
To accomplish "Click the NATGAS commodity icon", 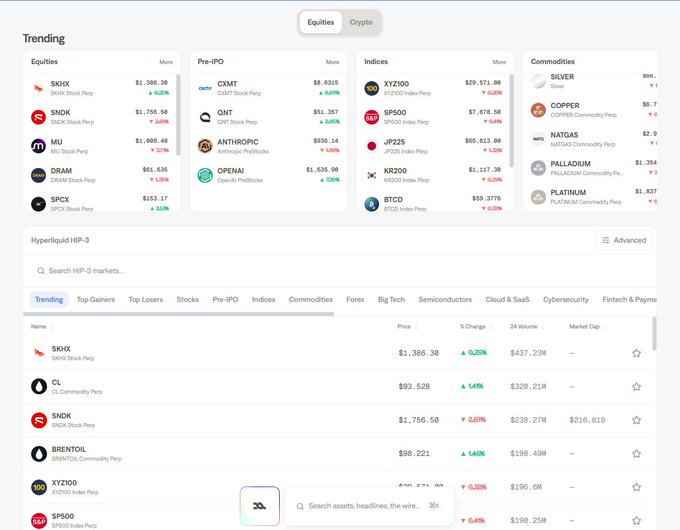I will 538,139.
